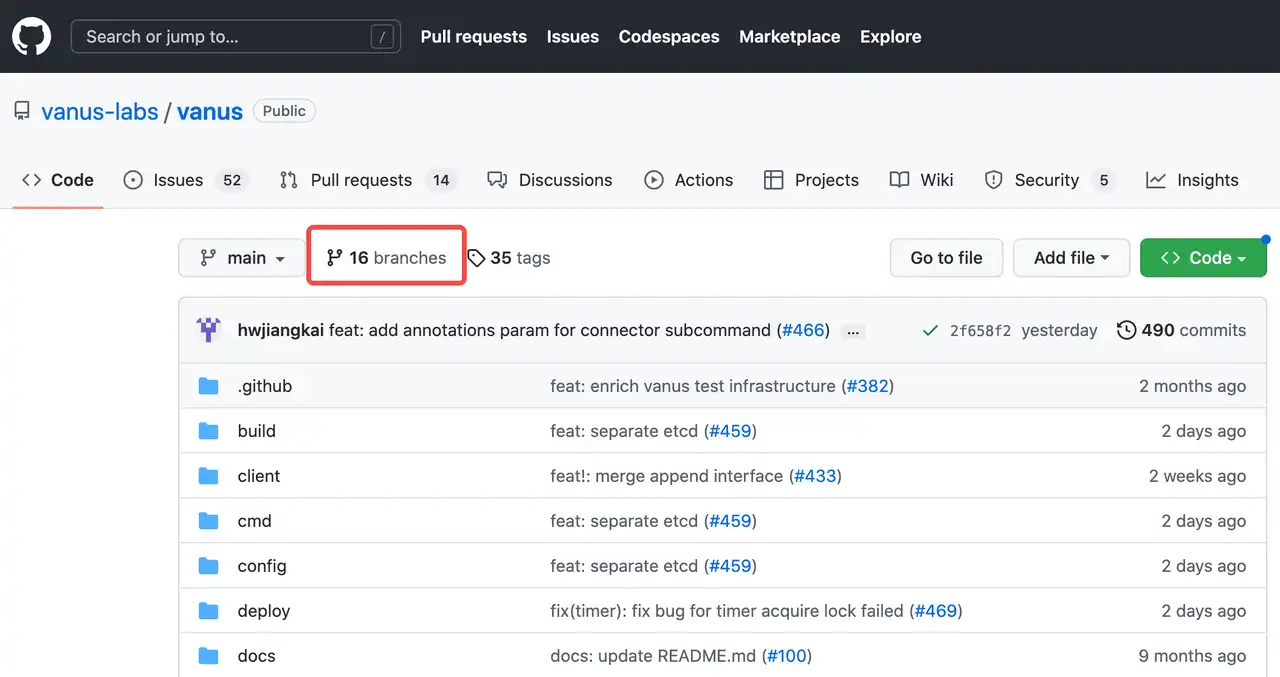Viewport: 1280px width, 677px height.
Task: Open the Security tab
Action: click(1049, 180)
